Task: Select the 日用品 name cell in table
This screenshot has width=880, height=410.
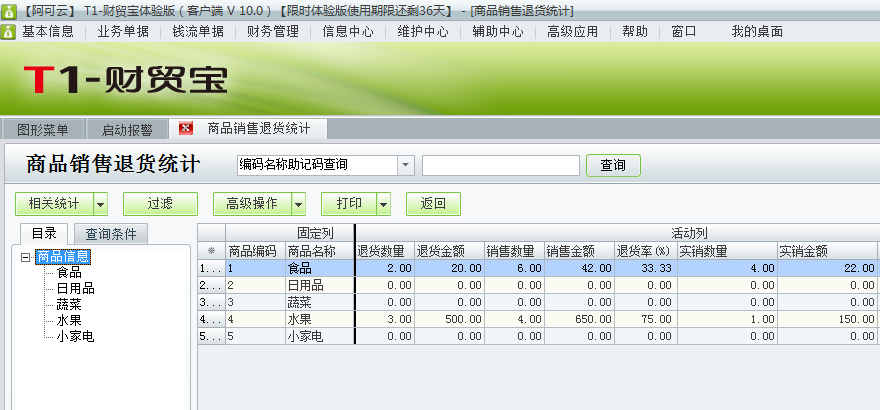Action: point(320,285)
